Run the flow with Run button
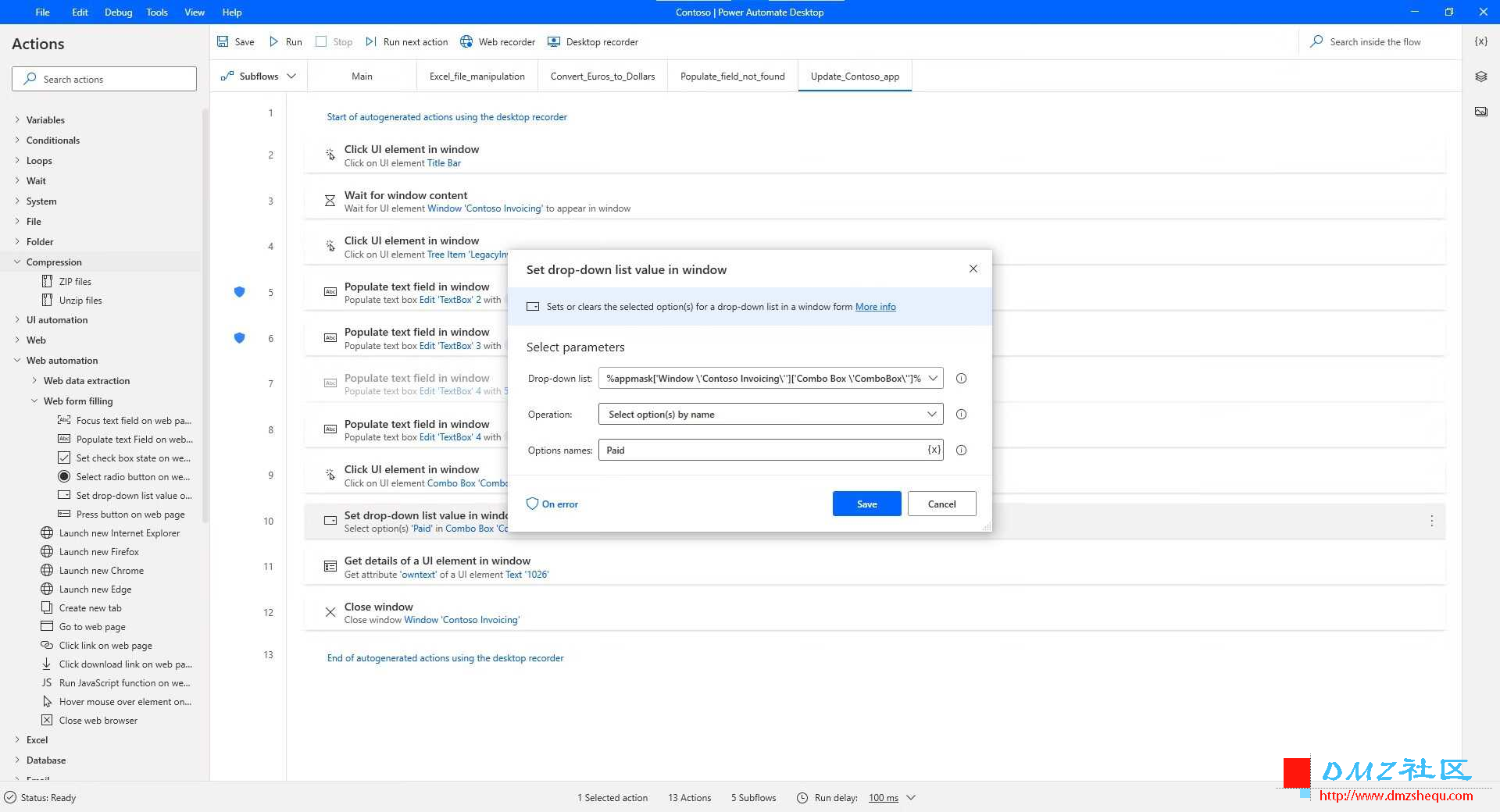This screenshot has width=1500, height=812. click(285, 41)
